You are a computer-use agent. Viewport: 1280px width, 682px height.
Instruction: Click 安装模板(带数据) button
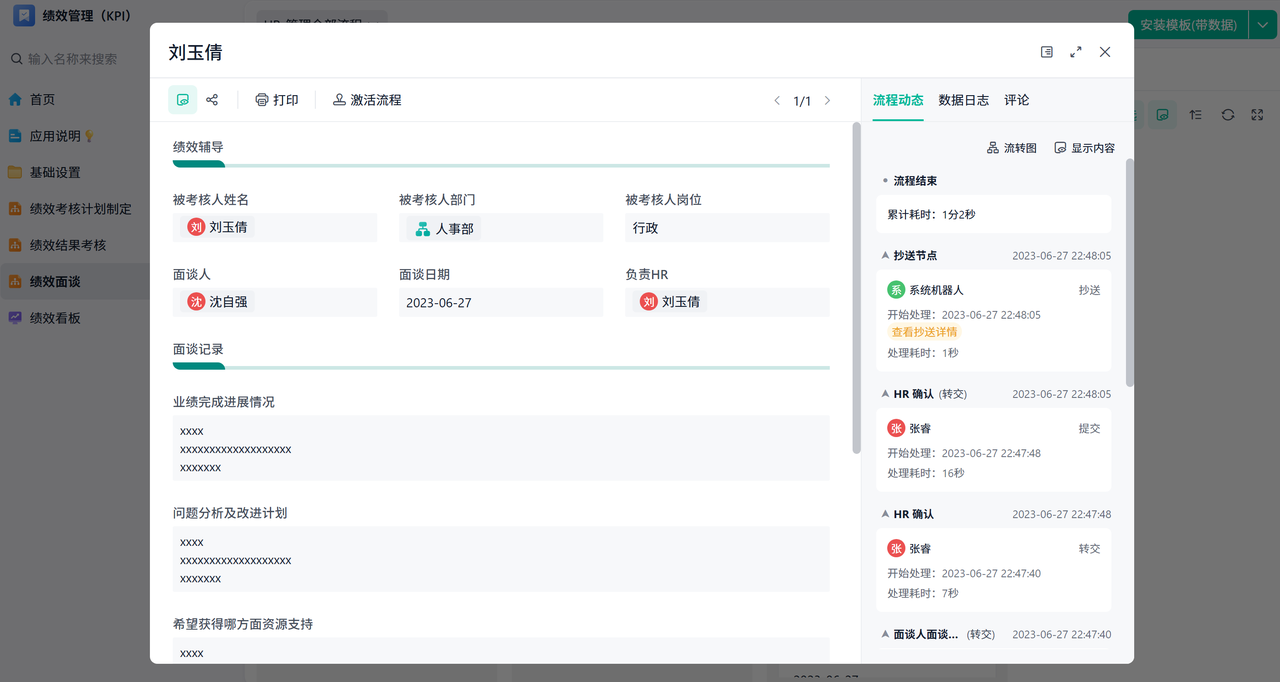[1188, 24]
